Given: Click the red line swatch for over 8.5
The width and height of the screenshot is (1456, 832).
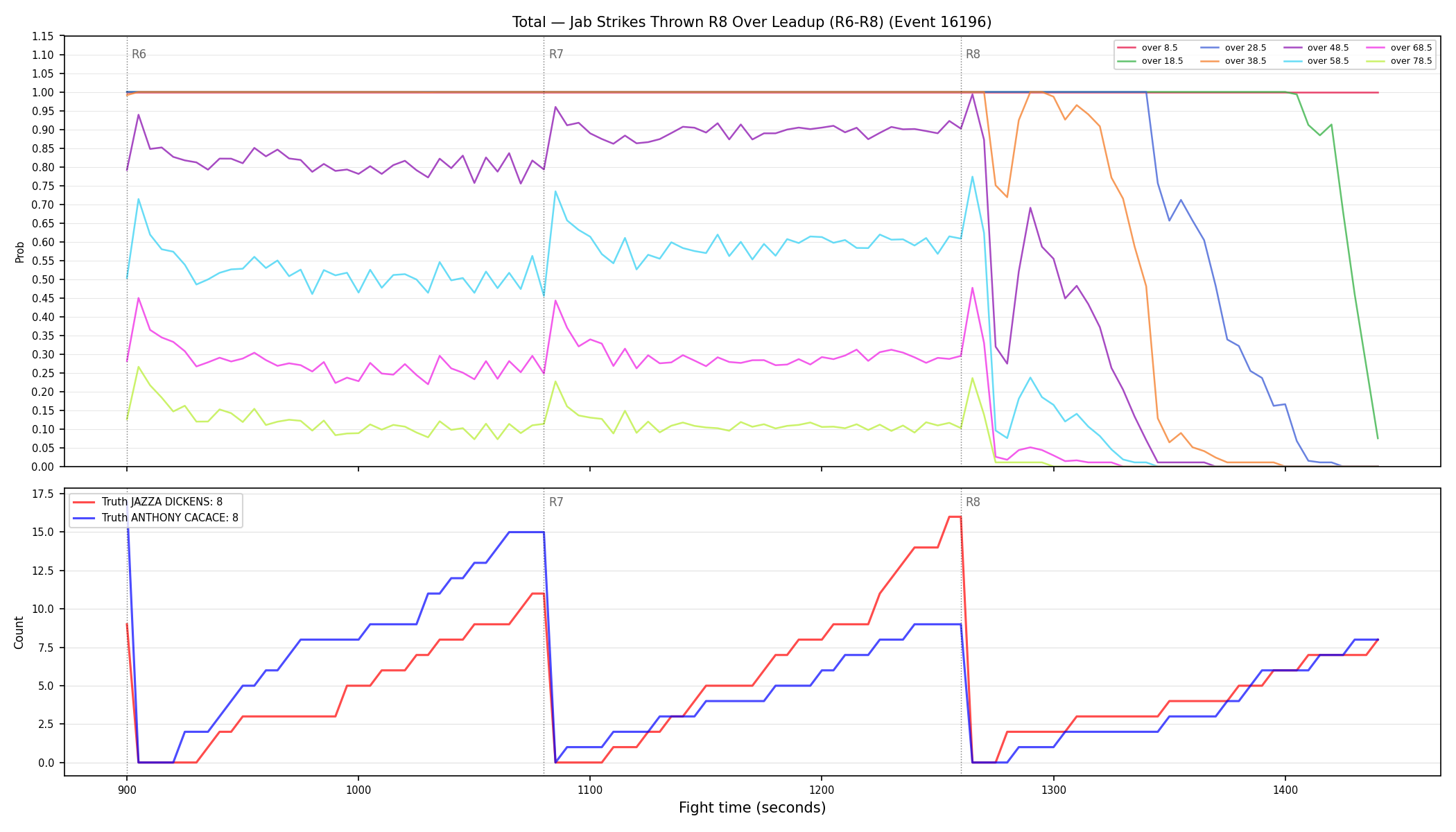Looking at the screenshot, I should (1127, 48).
